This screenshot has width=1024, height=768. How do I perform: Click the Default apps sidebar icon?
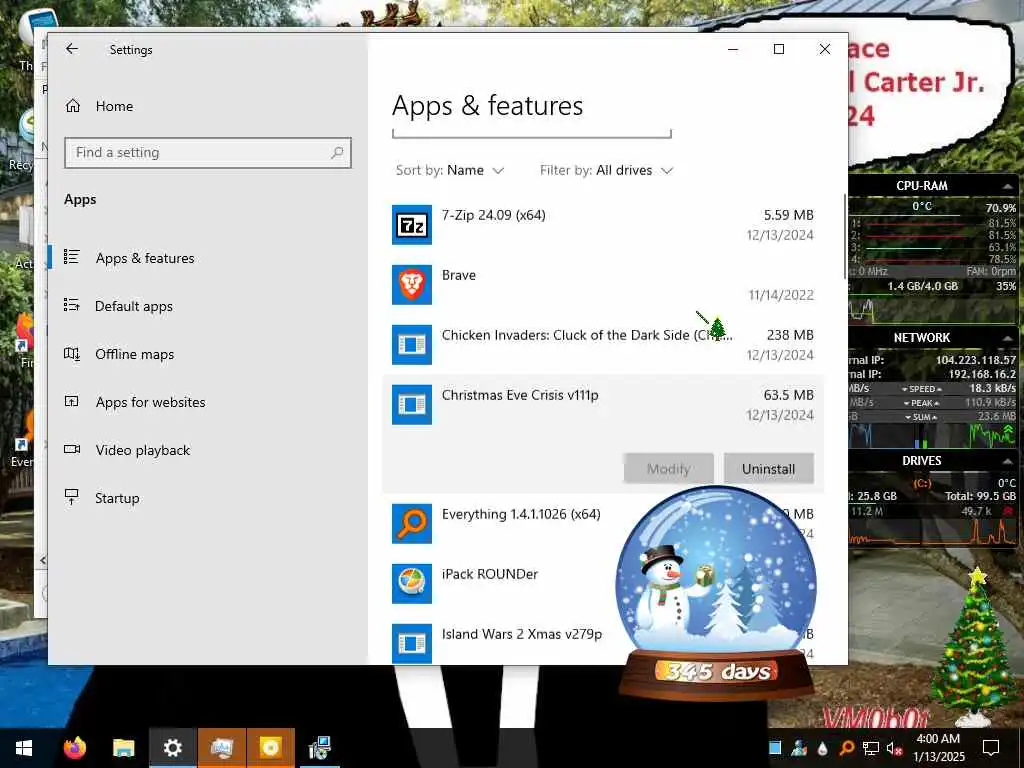pyautogui.click(x=72, y=305)
